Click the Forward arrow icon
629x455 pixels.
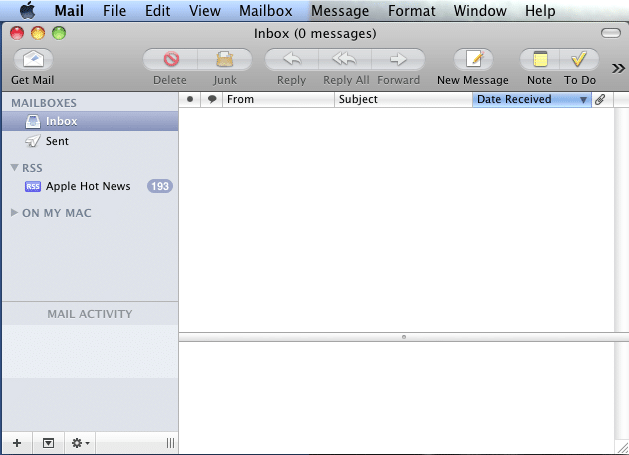click(398, 60)
